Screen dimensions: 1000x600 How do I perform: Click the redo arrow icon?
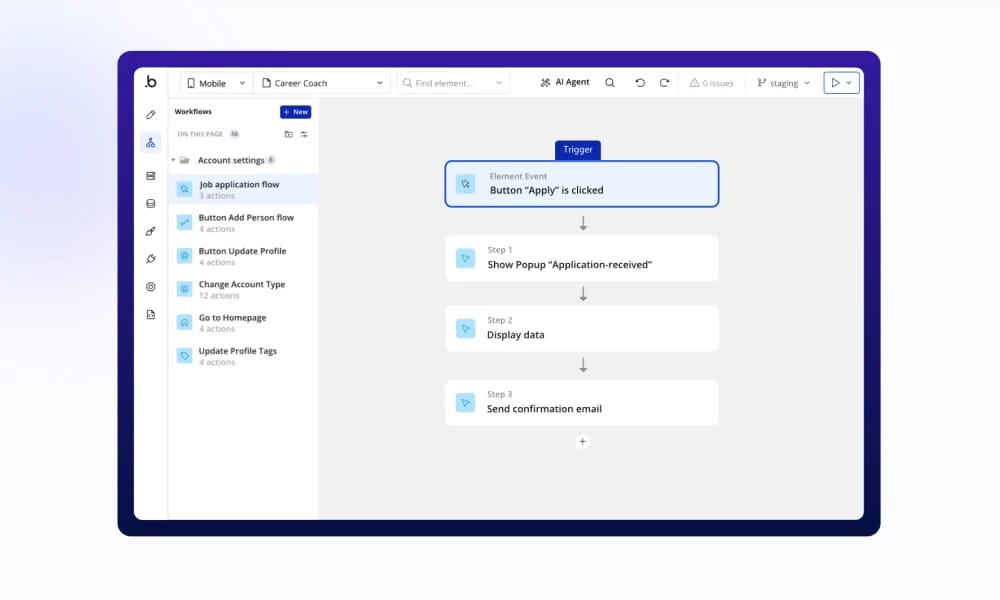pos(664,83)
